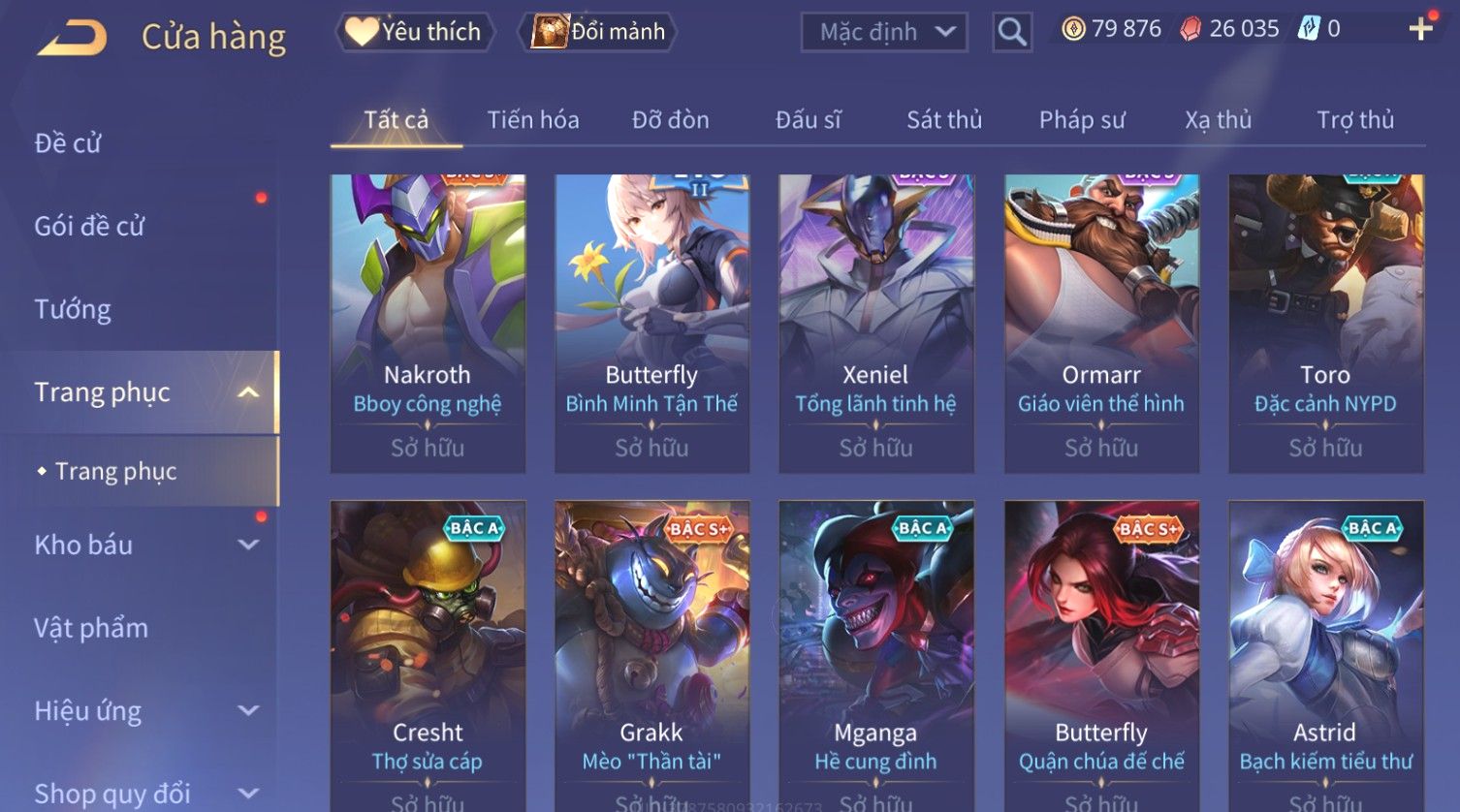Open Tướng in the sidebar
Screen dimensions: 1460x812
click(x=73, y=309)
